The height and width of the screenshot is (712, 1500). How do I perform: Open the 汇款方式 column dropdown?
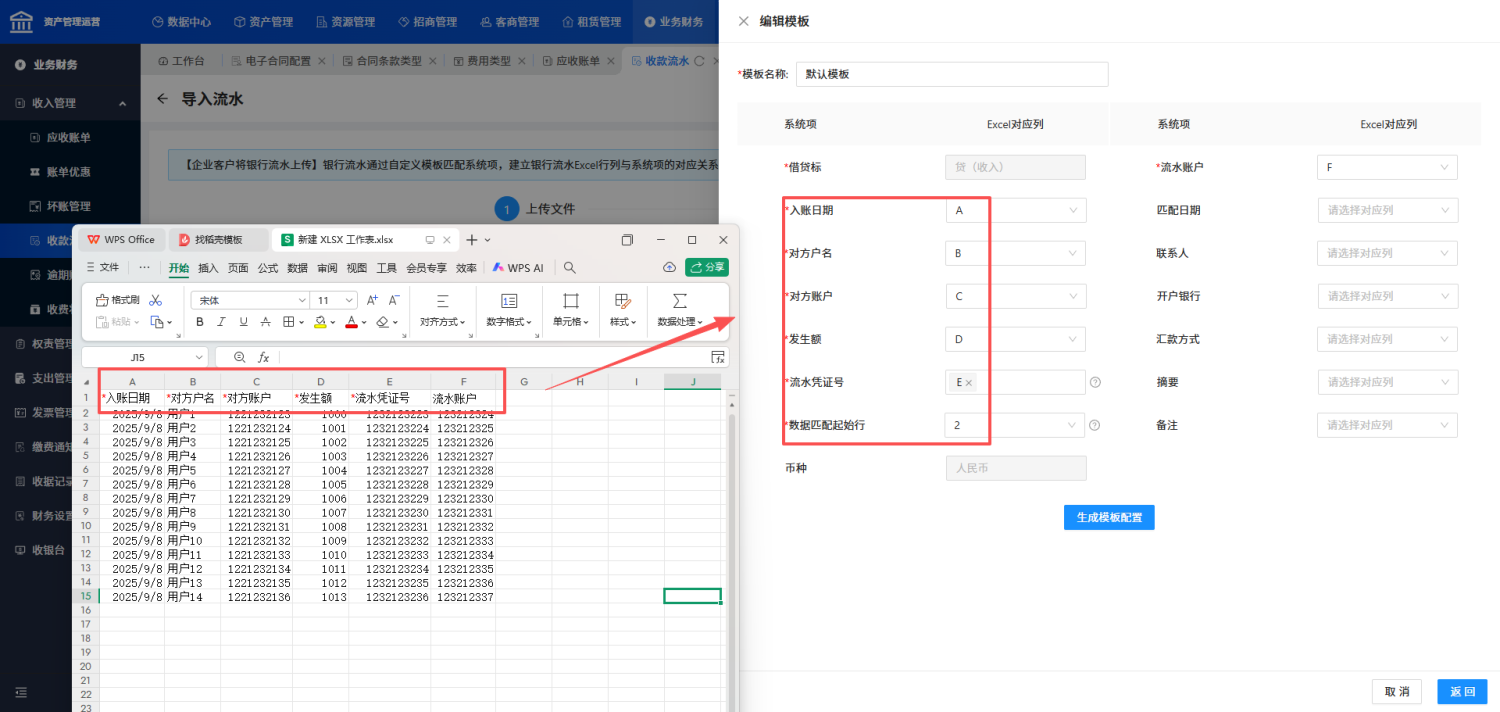click(x=1387, y=339)
